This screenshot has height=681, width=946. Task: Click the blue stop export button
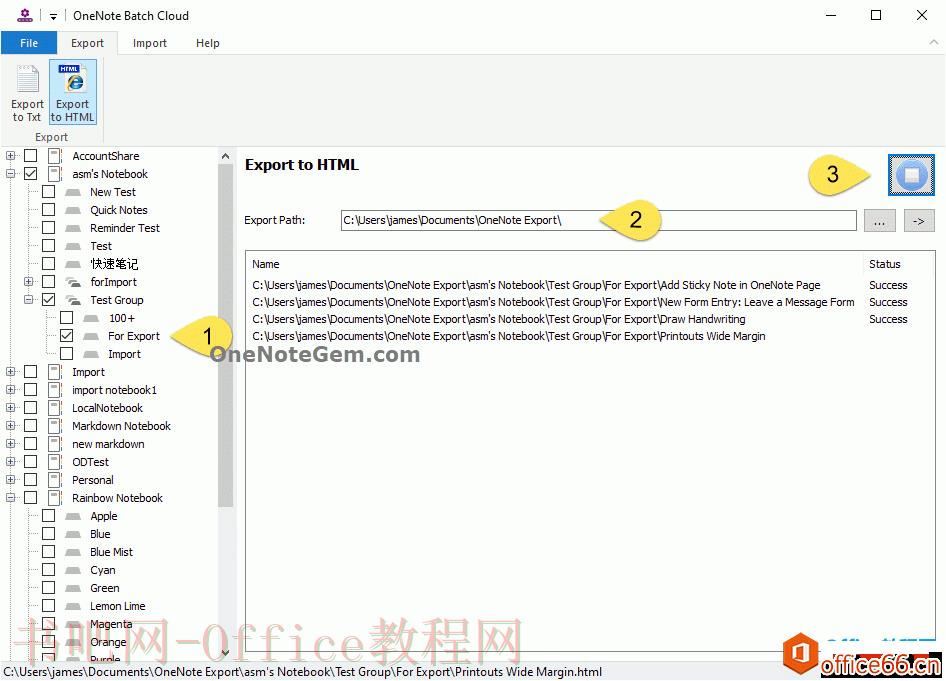(911, 175)
